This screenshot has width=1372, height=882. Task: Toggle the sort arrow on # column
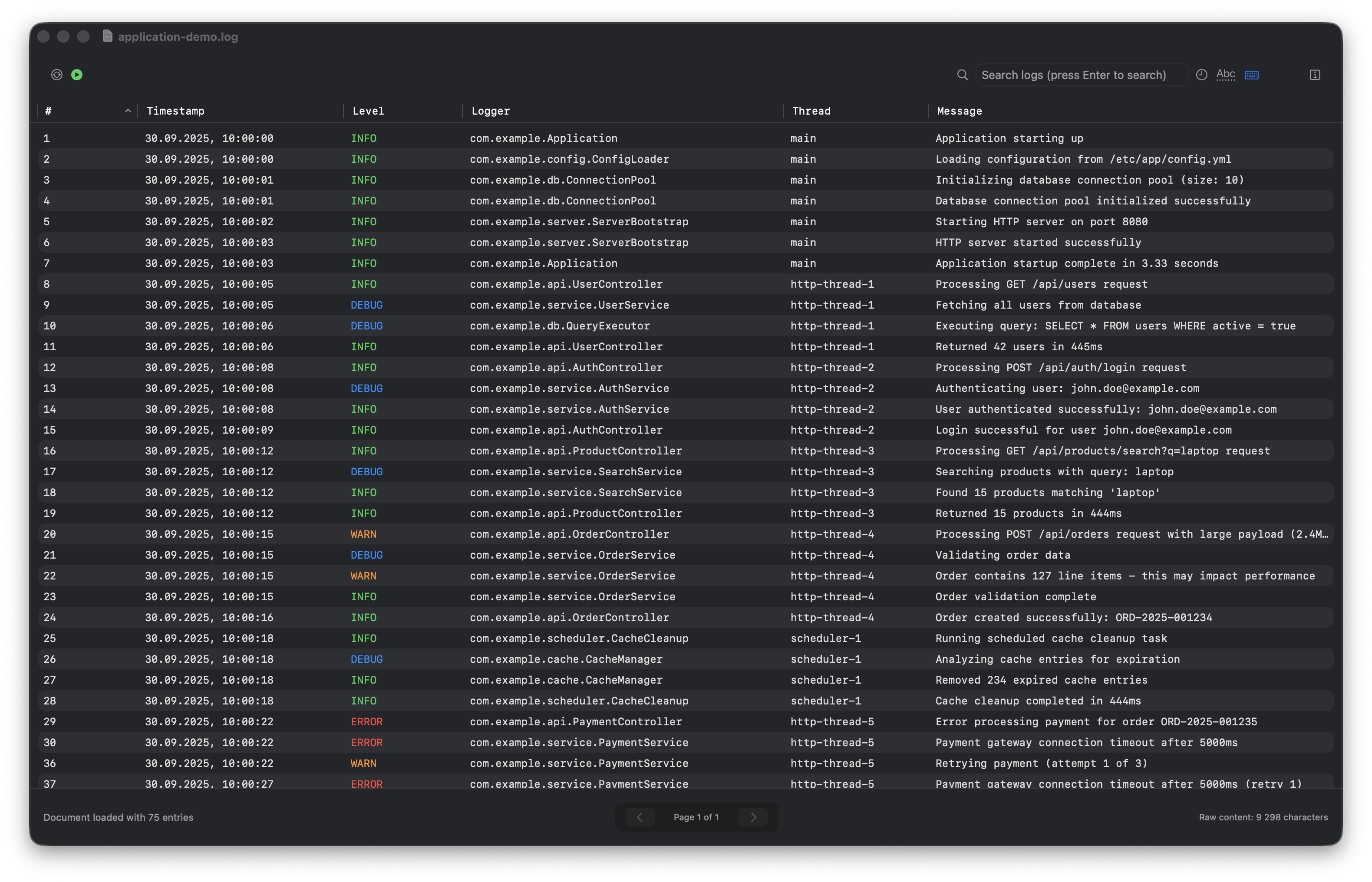pyautogui.click(x=128, y=111)
